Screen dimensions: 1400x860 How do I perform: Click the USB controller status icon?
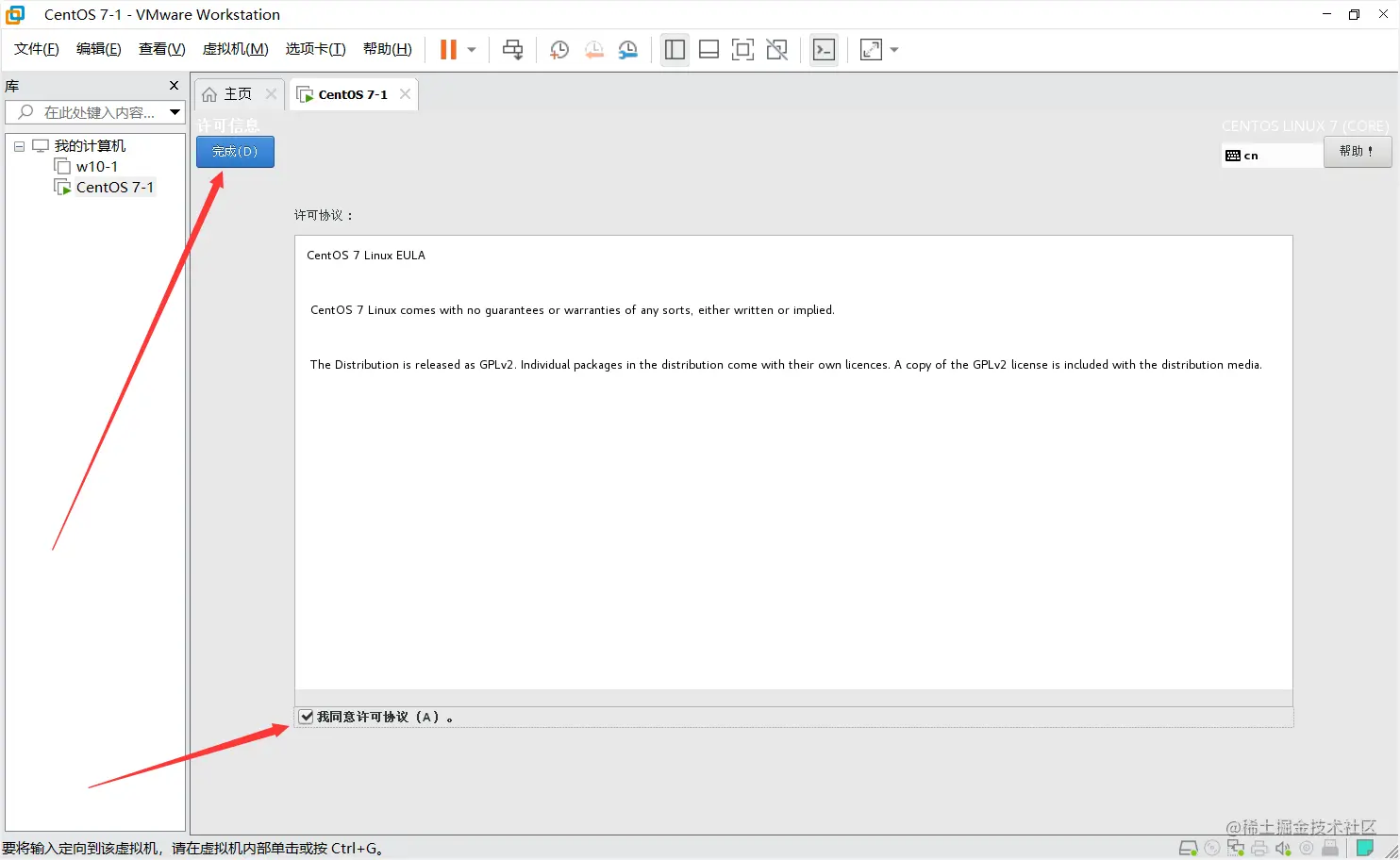pyautogui.click(x=1330, y=849)
